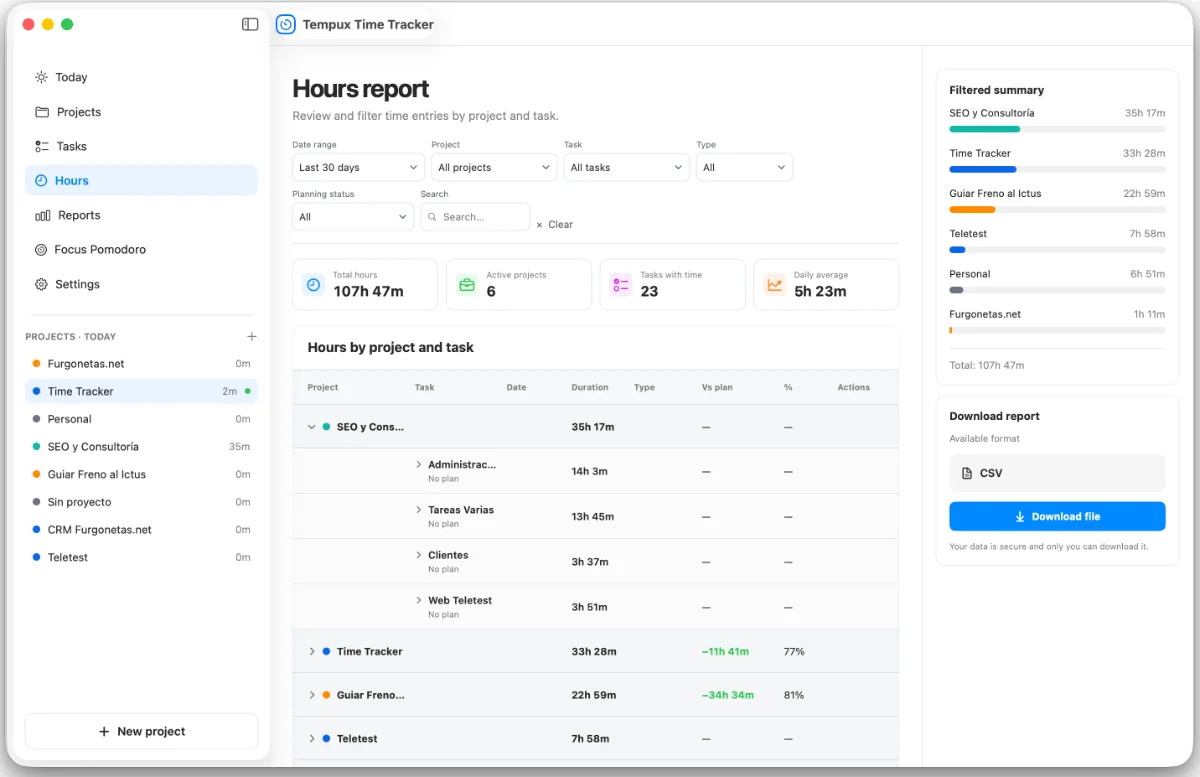Click the bar chart icon beside Reports

pyautogui.click(x=42, y=215)
